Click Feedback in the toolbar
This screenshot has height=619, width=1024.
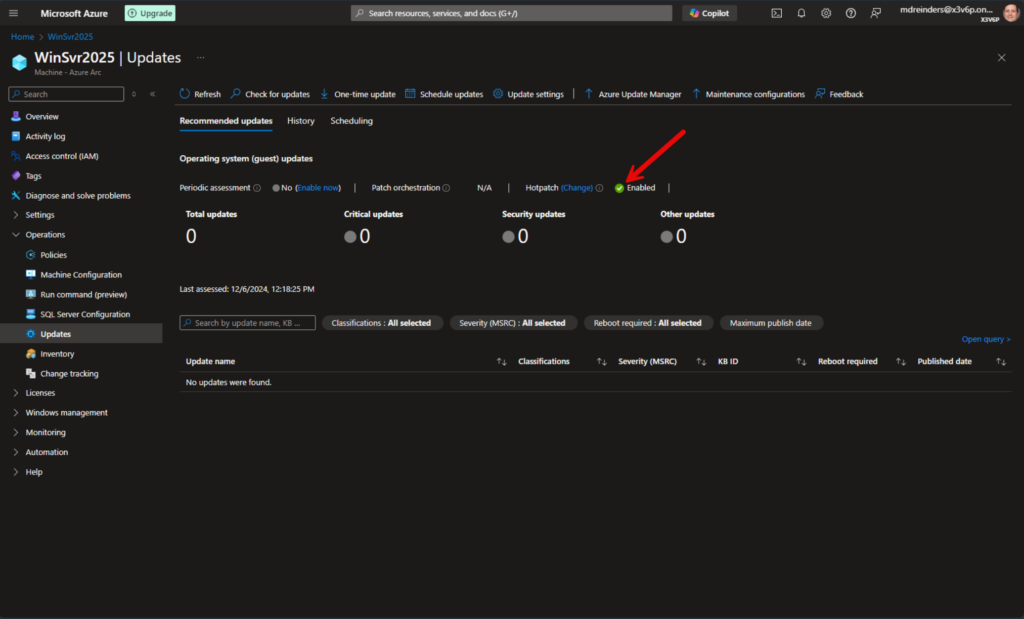click(839, 94)
